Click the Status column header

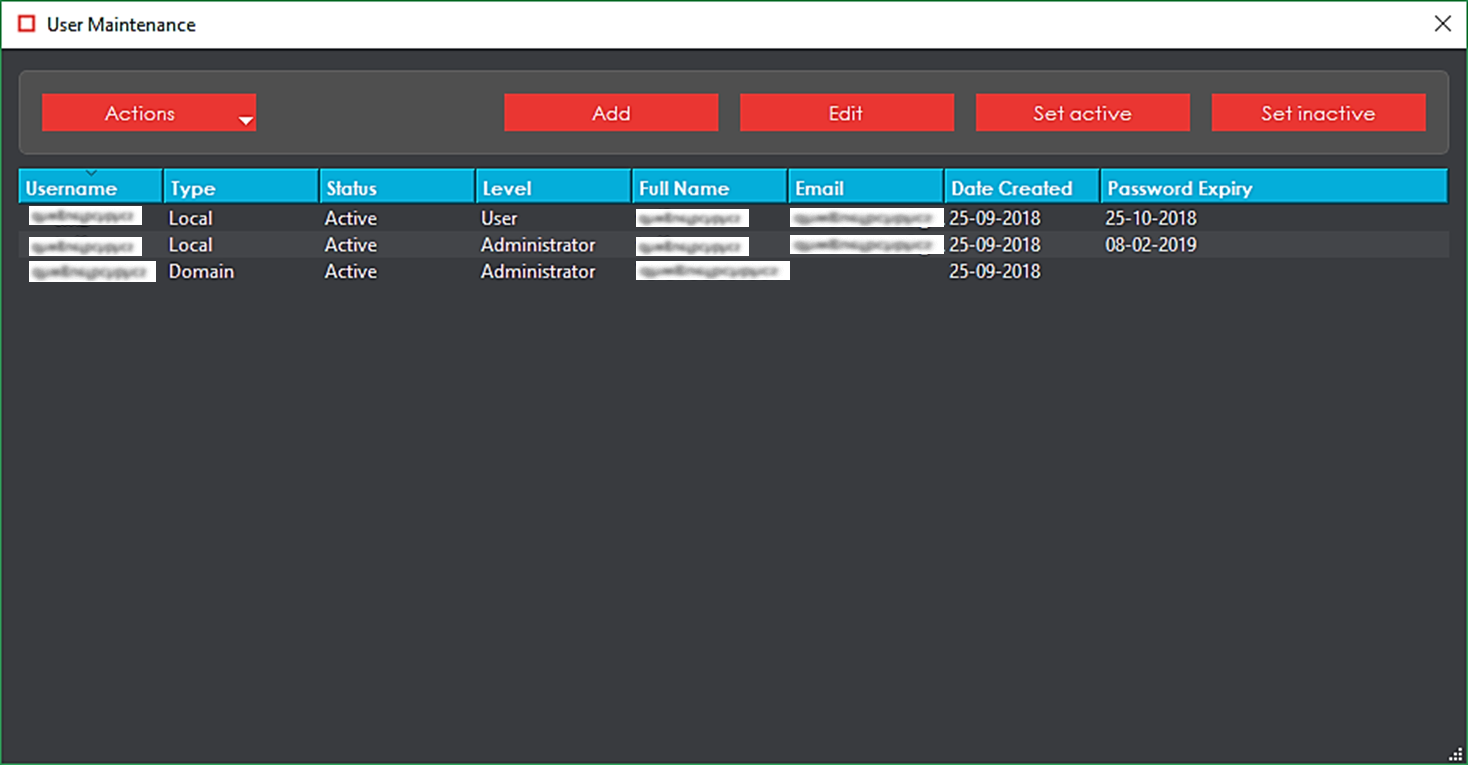(x=397, y=188)
